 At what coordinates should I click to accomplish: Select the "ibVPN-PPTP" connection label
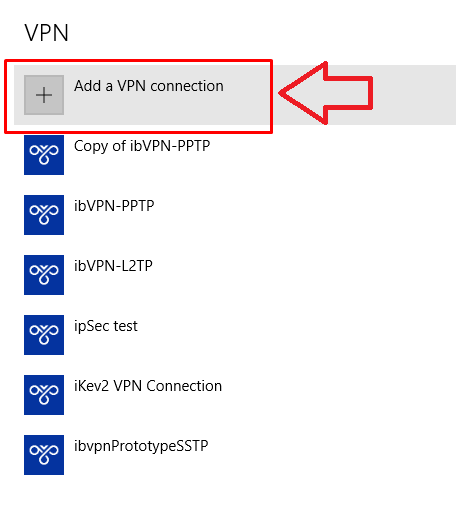pyautogui.click(x=114, y=206)
